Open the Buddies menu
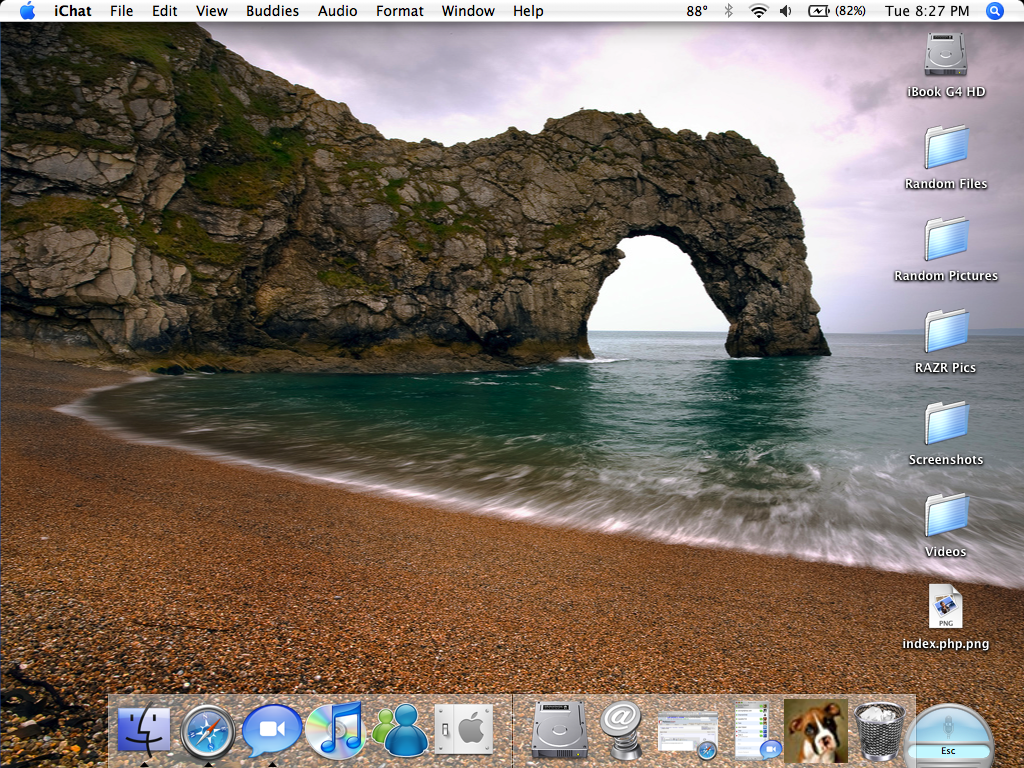Image resolution: width=1024 pixels, height=768 pixels. pos(272,11)
